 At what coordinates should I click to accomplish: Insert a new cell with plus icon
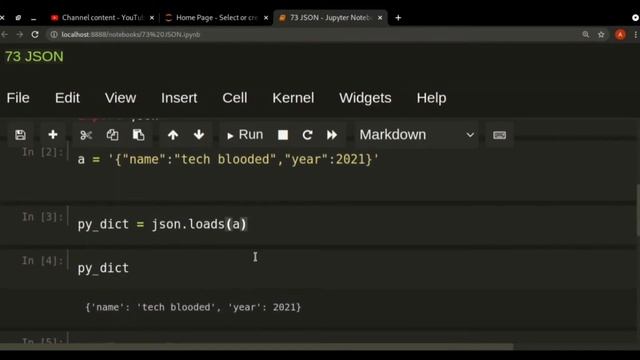(53, 135)
